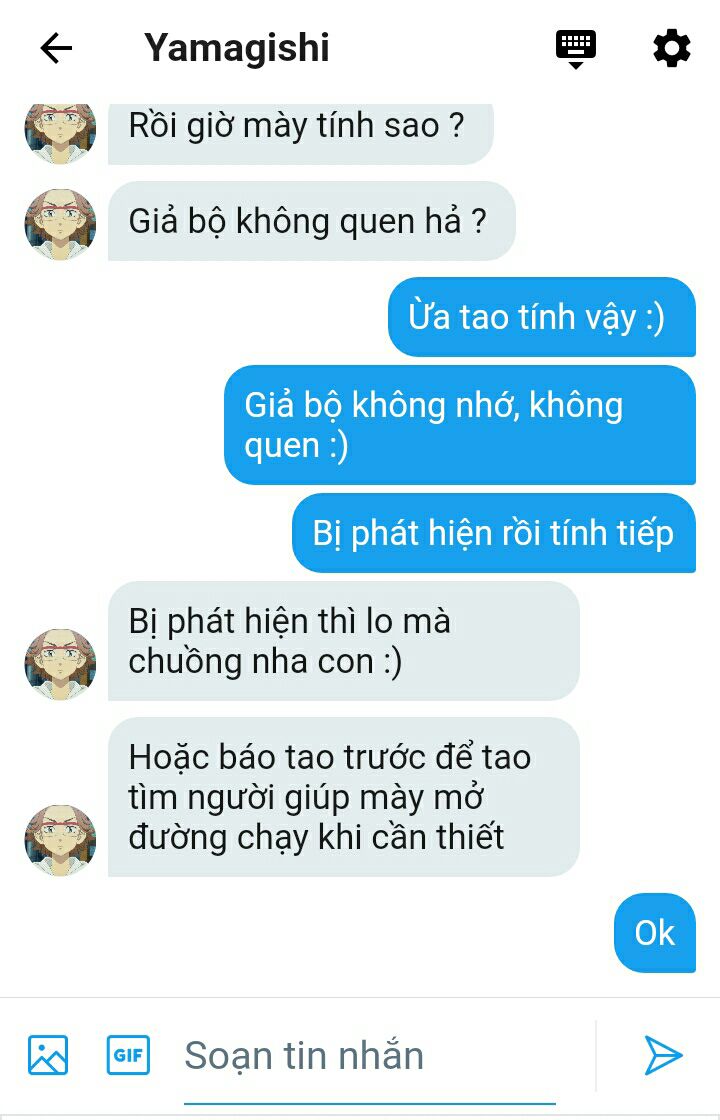Image resolution: width=720 pixels, height=1120 pixels.
Task: Tap avatar next to "Giả bộ không quen hả ?"
Action: [x=60, y=224]
